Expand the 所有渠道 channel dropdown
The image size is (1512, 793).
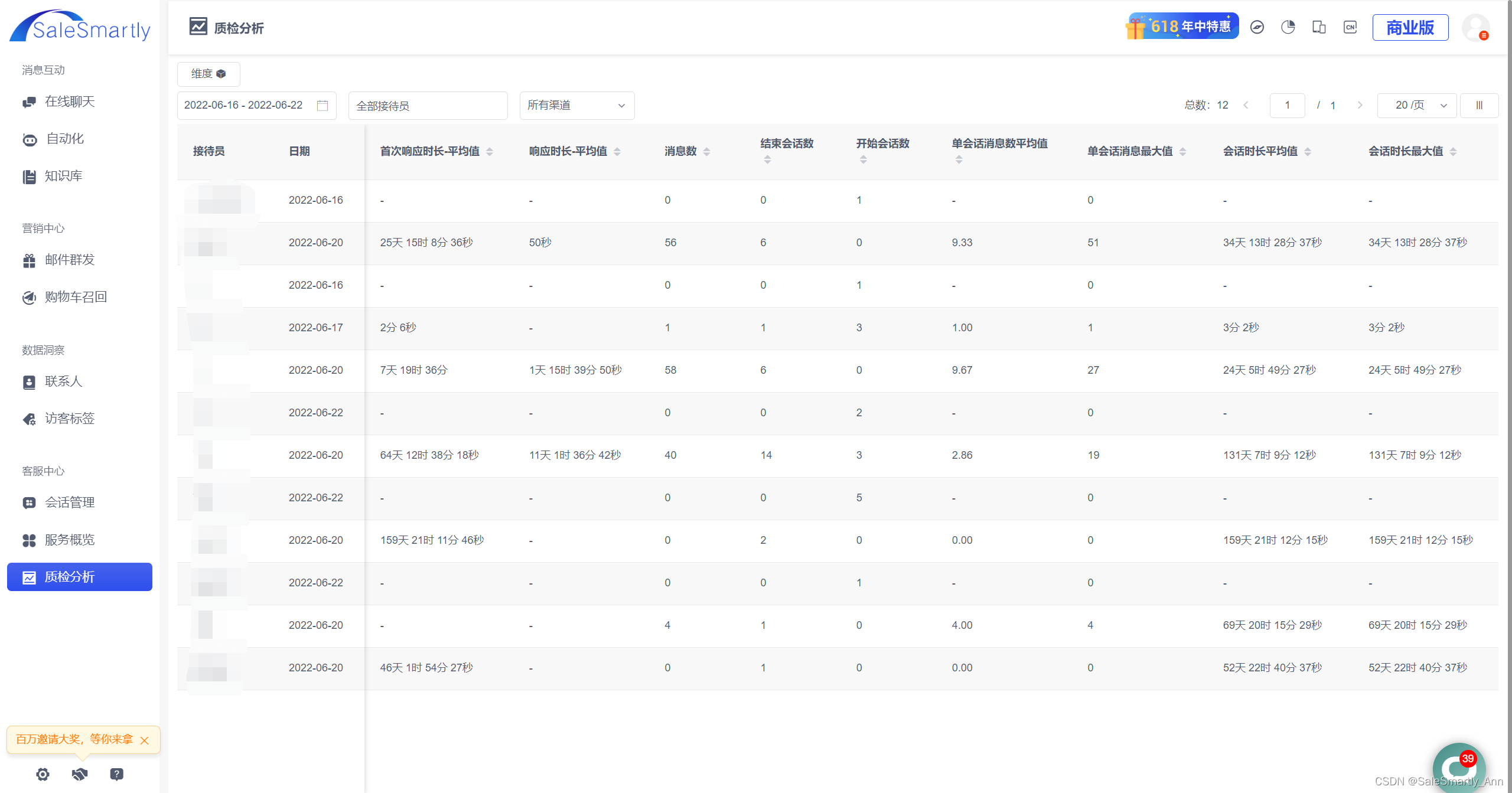click(576, 105)
